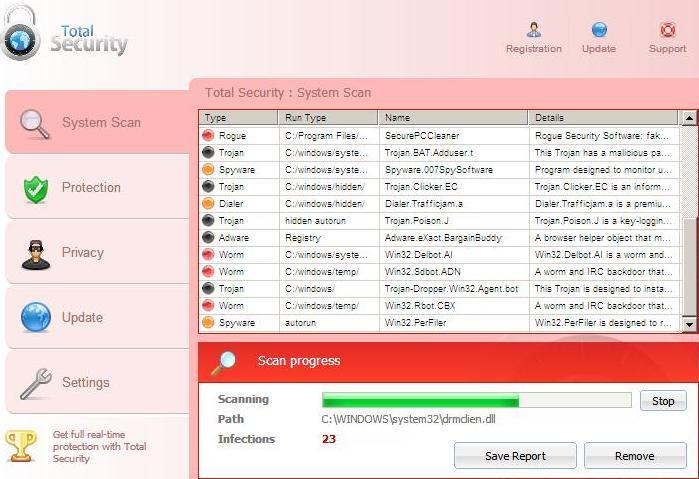Click 'Rogue Security Software: fak...' details
The height and width of the screenshot is (479, 699).
point(602,135)
